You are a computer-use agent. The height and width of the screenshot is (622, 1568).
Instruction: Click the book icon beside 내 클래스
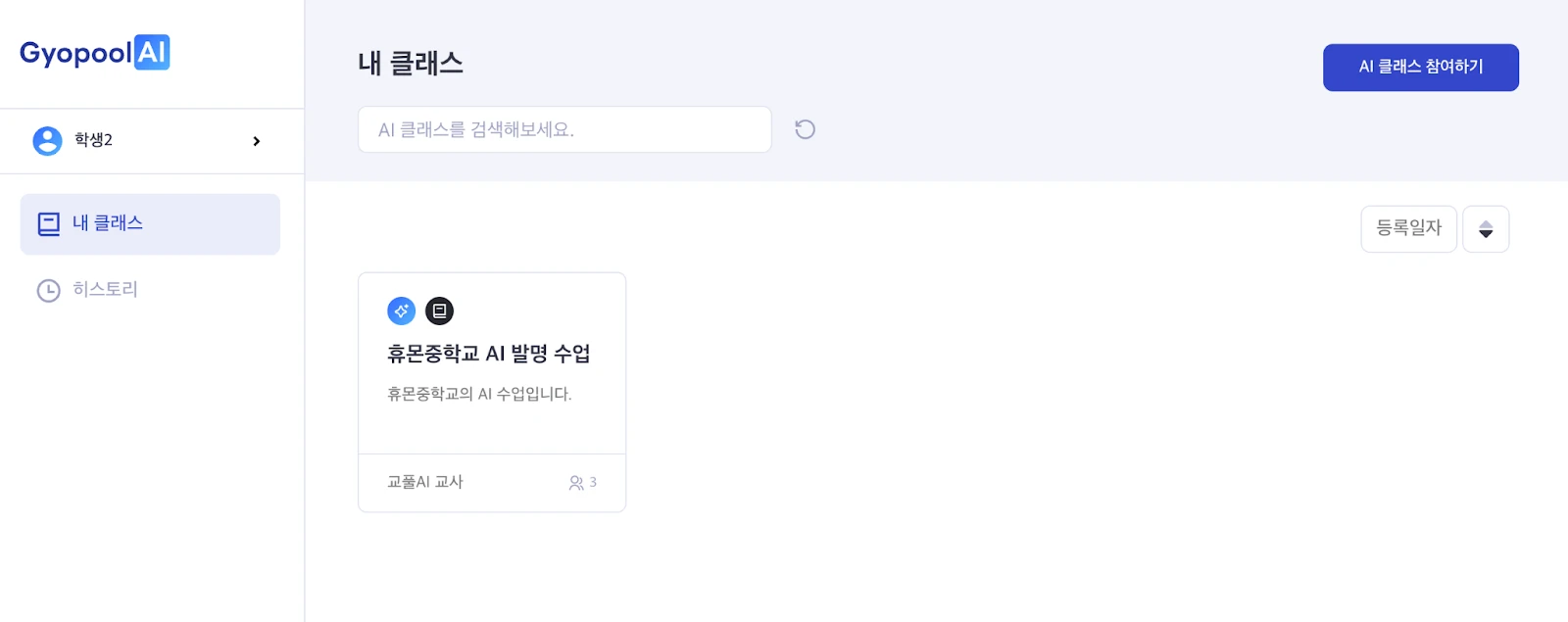[x=48, y=224]
